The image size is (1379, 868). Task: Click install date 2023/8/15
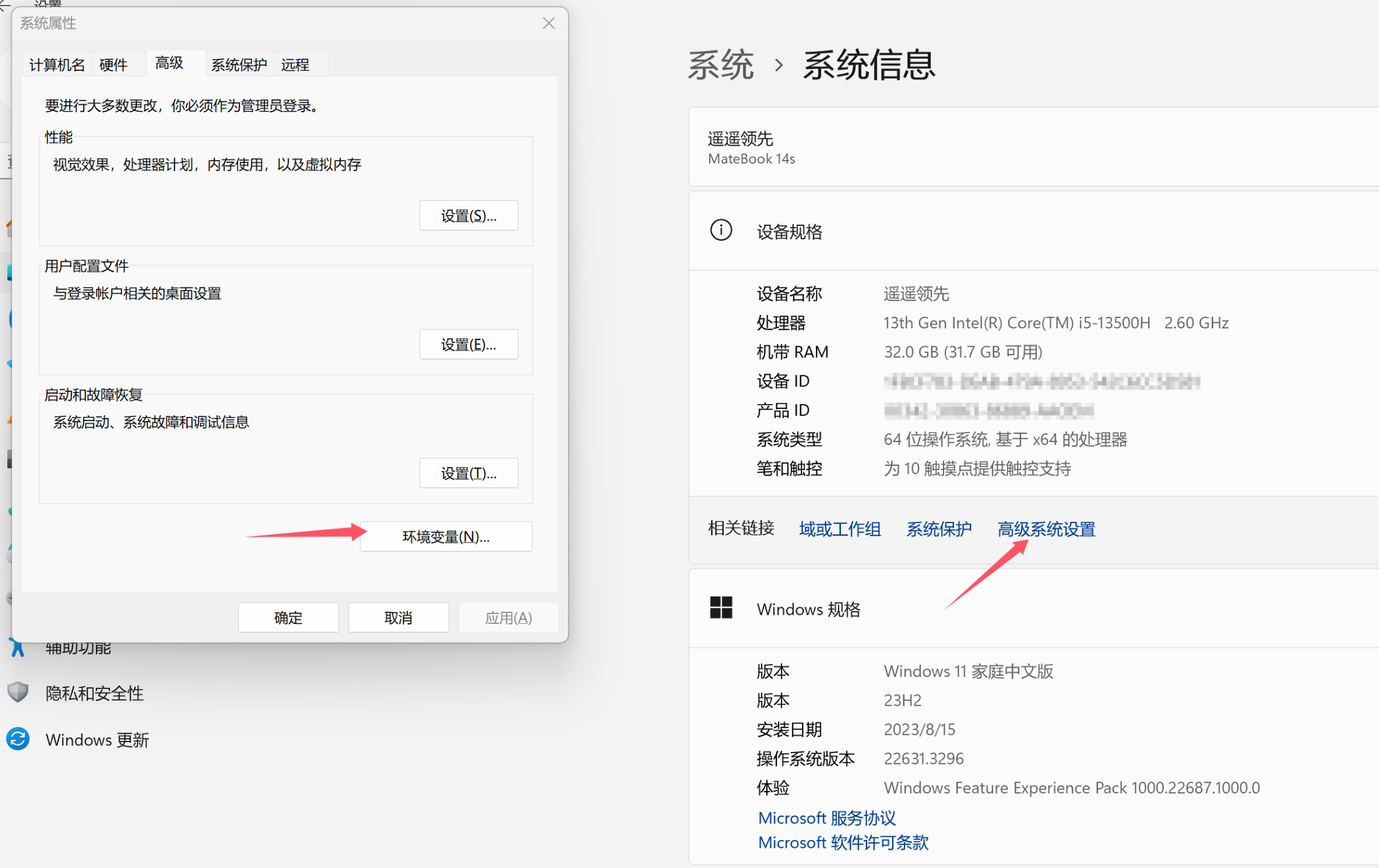(x=919, y=729)
